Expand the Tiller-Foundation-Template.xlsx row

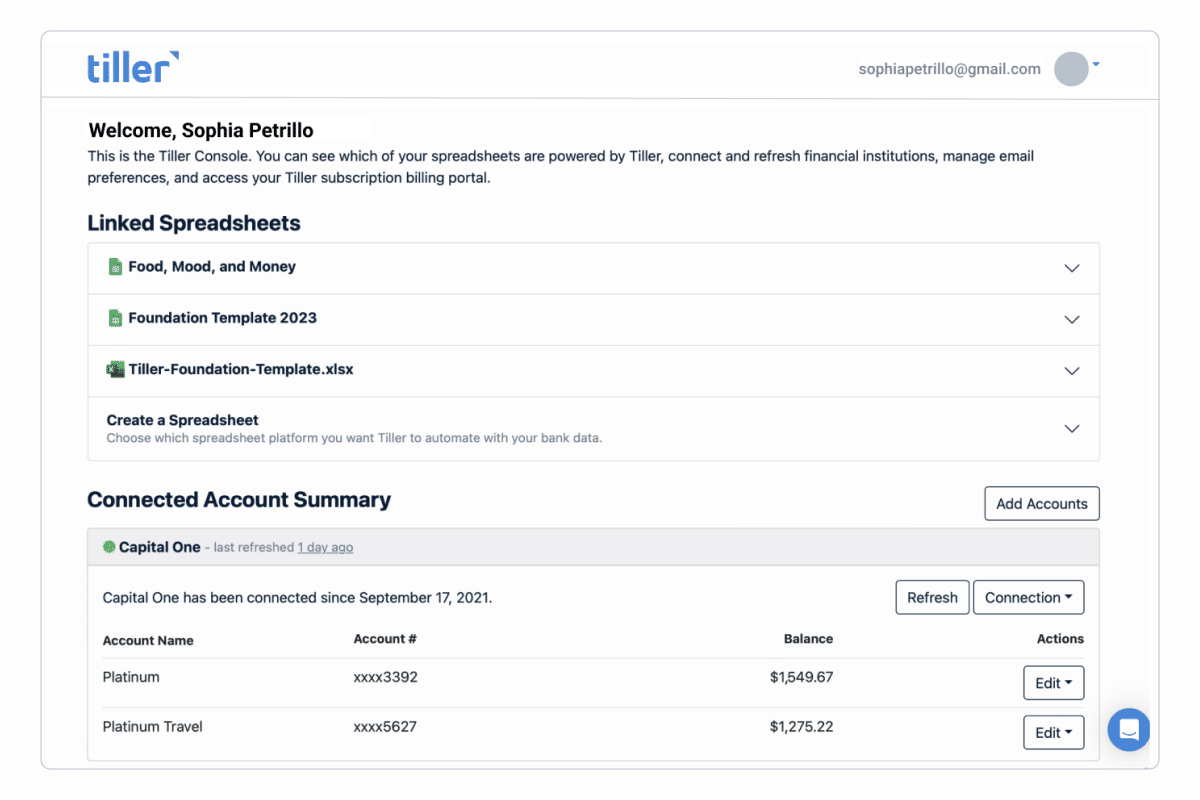point(1072,370)
